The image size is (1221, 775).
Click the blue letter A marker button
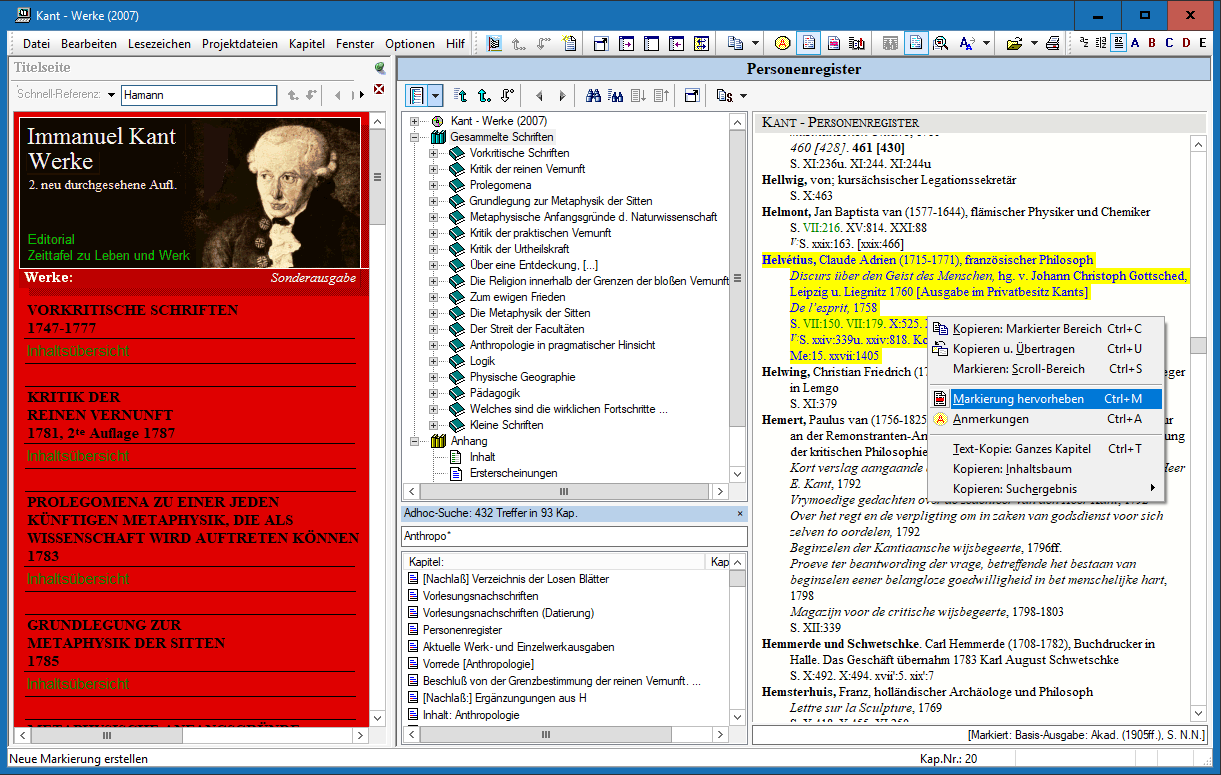1133,43
